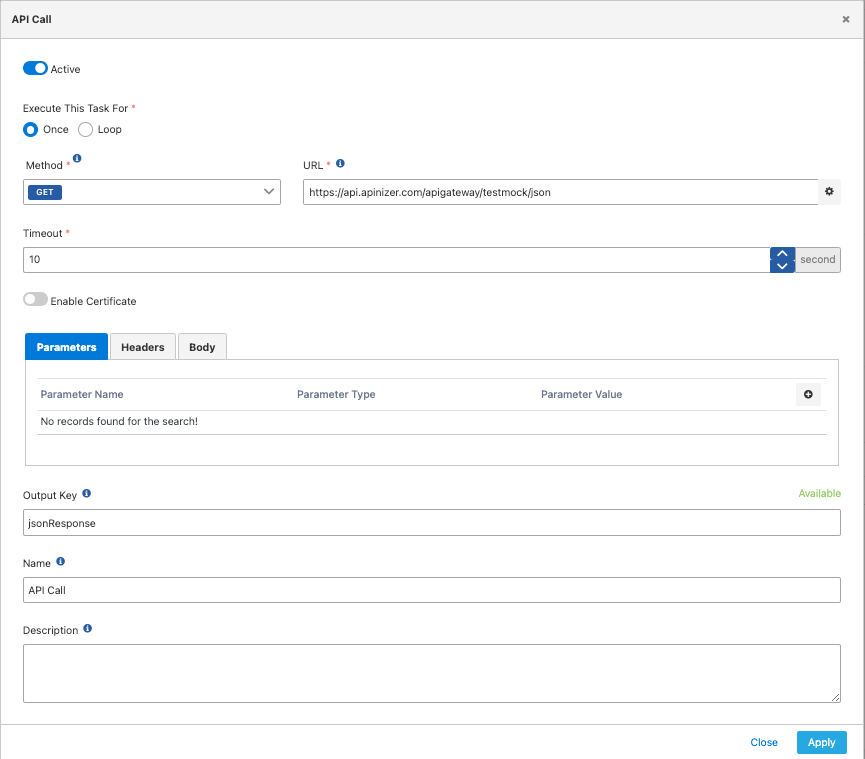Select the Once radio button
Viewport: 865px width, 759px height.
pyautogui.click(x=31, y=129)
